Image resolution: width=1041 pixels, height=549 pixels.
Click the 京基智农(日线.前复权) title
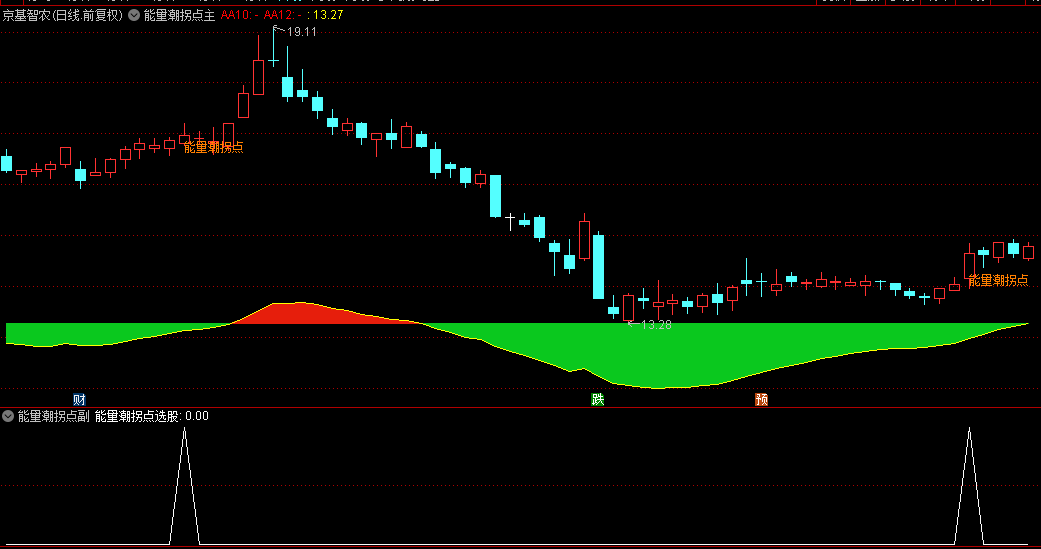(63, 15)
